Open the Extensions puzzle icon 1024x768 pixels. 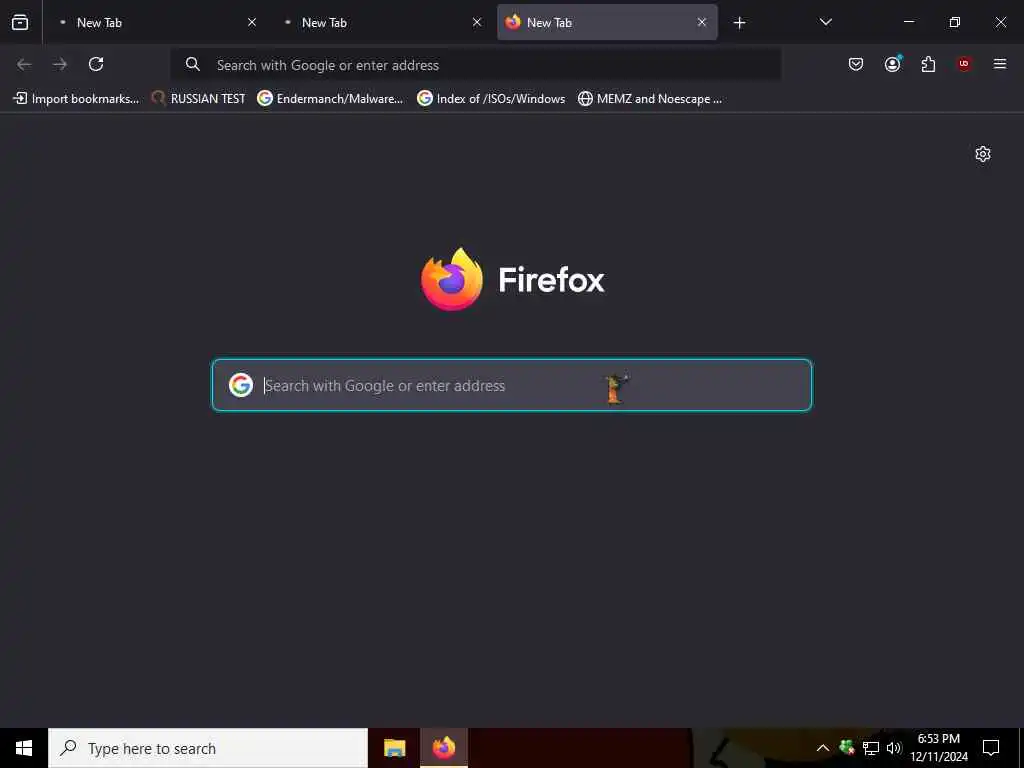pos(928,64)
